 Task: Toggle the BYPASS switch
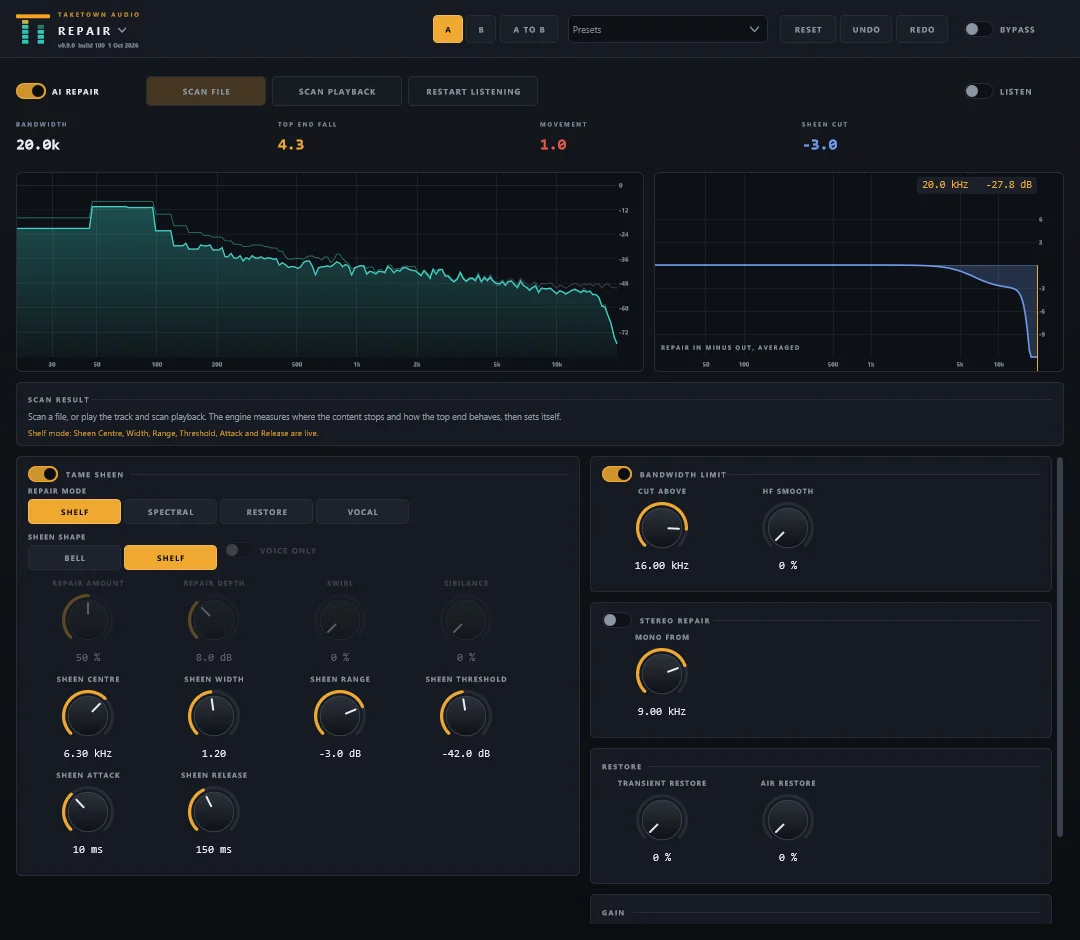pyautogui.click(x=977, y=29)
